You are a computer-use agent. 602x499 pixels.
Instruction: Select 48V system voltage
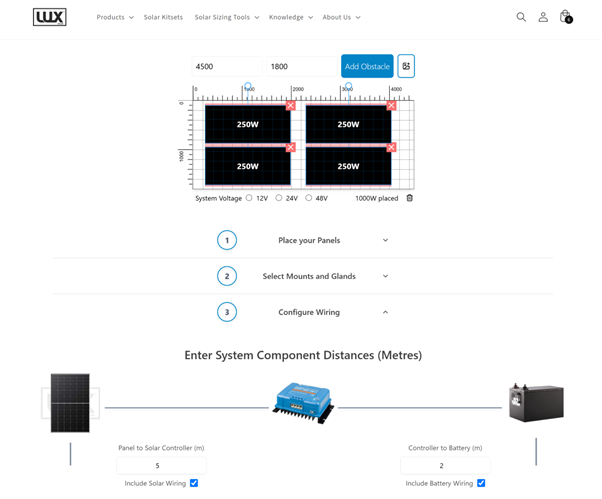pos(308,198)
